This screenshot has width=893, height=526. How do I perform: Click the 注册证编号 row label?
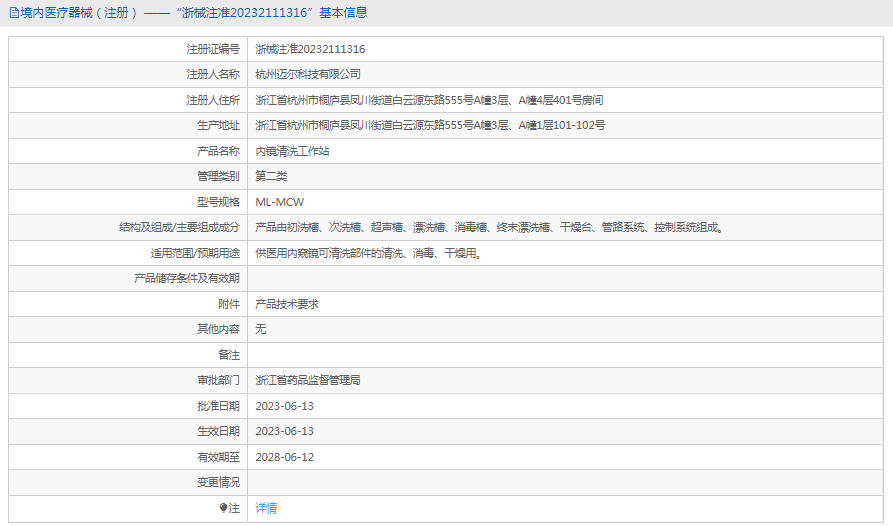click(213, 49)
